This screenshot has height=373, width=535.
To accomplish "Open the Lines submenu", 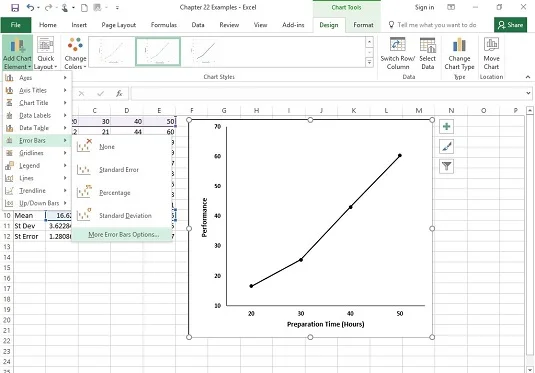I will coord(36,178).
